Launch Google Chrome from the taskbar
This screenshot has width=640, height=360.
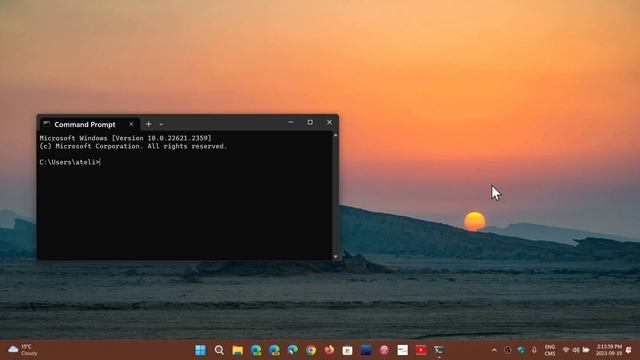tap(311, 350)
